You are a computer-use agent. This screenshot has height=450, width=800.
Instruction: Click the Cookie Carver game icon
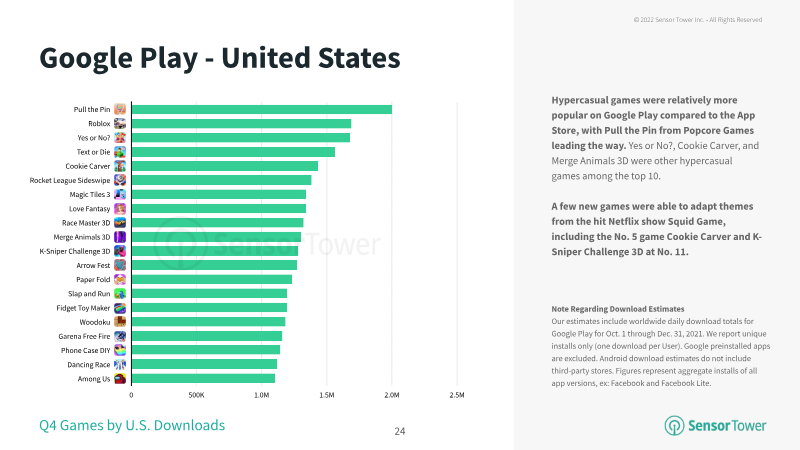click(120, 166)
